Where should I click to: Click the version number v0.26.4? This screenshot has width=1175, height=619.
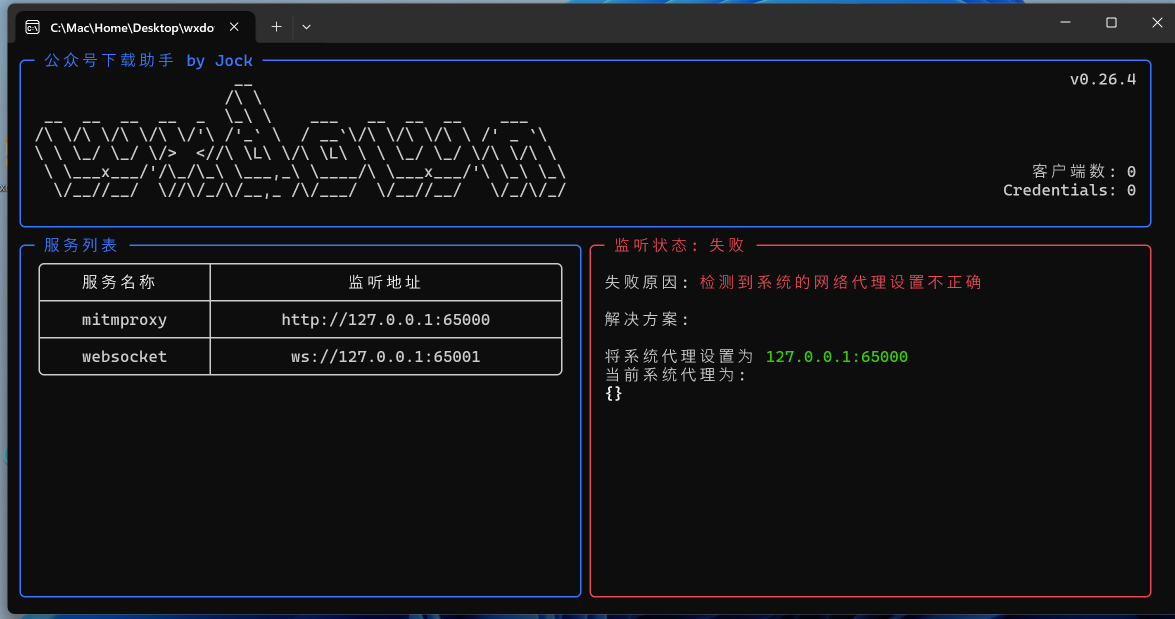click(x=1102, y=80)
